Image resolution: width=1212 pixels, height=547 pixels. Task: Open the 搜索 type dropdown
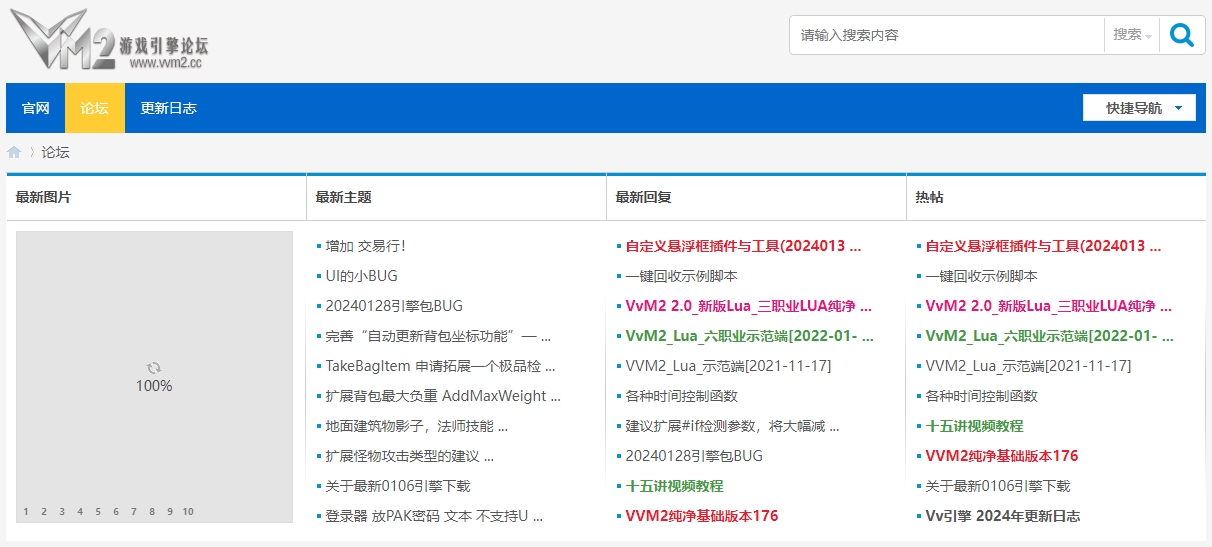(x=1132, y=35)
